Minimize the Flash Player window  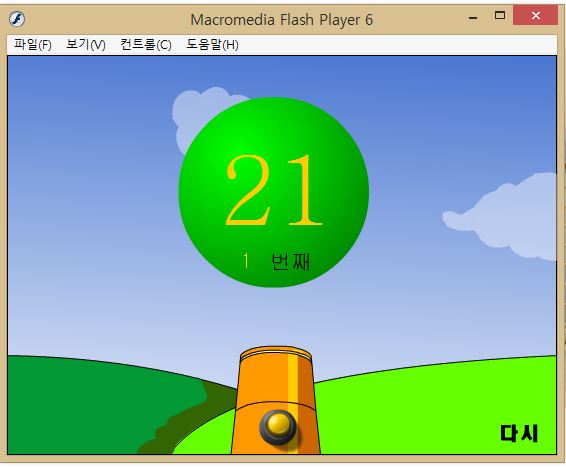473,17
